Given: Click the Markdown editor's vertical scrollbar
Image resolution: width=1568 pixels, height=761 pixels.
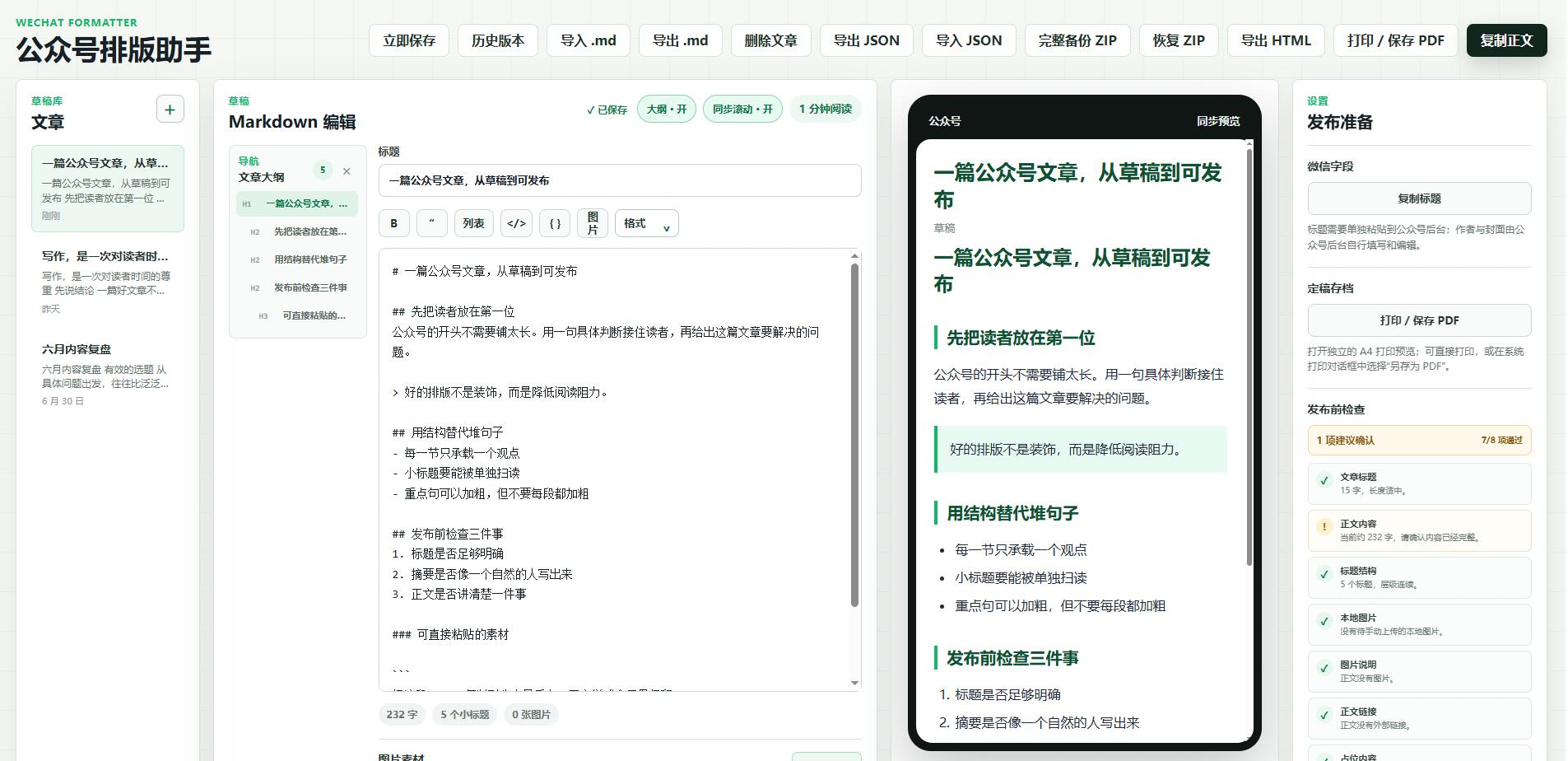Looking at the screenshot, I should tap(854, 435).
